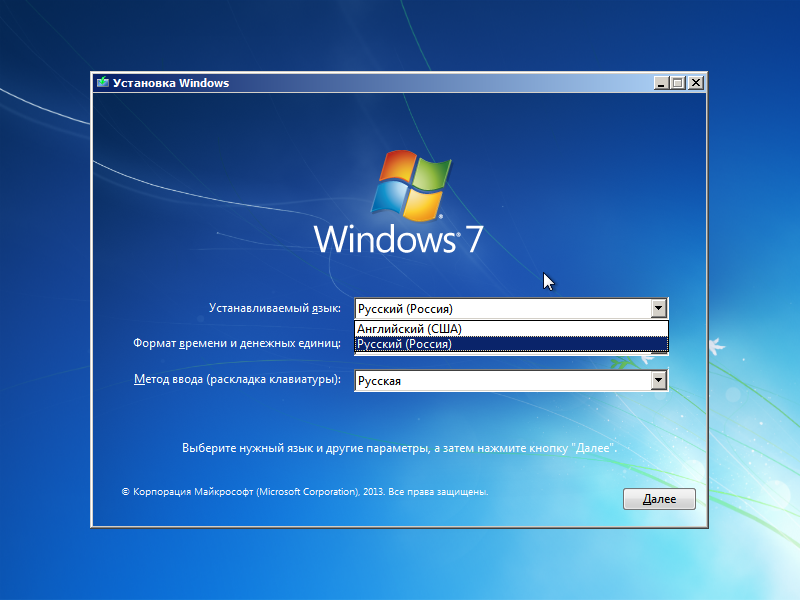Select Английский (США) from language list
This screenshot has width=800, height=600.
pos(511,329)
